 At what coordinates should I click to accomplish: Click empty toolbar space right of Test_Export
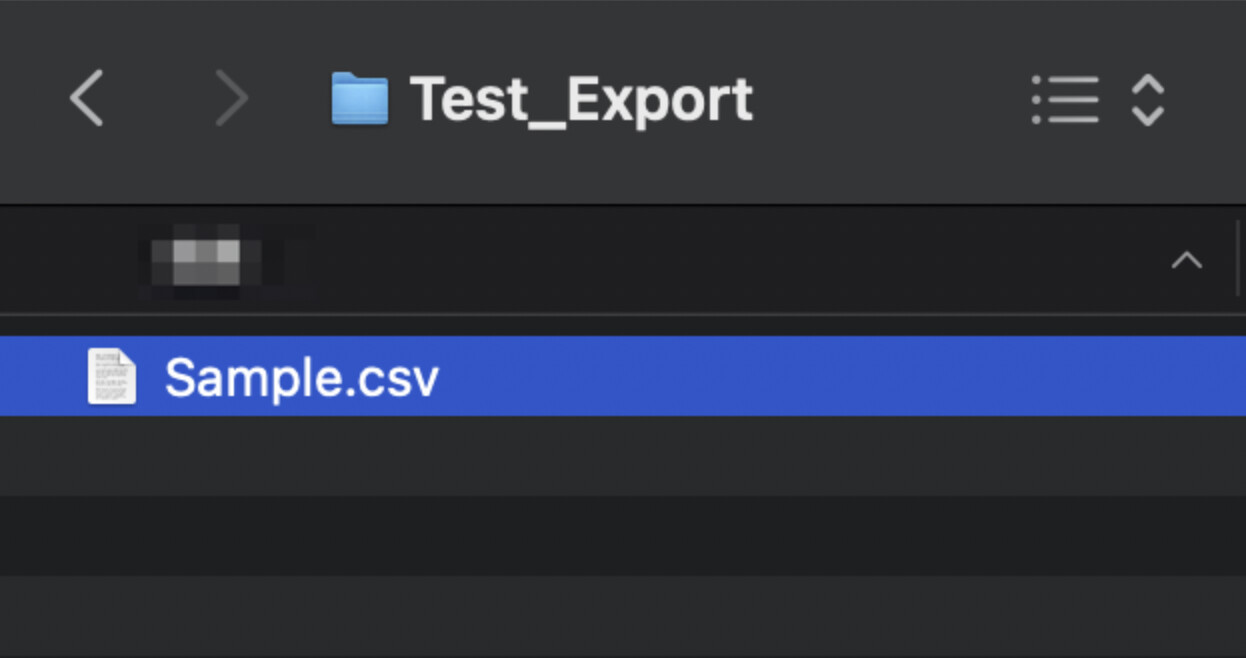tap(890, 100)
